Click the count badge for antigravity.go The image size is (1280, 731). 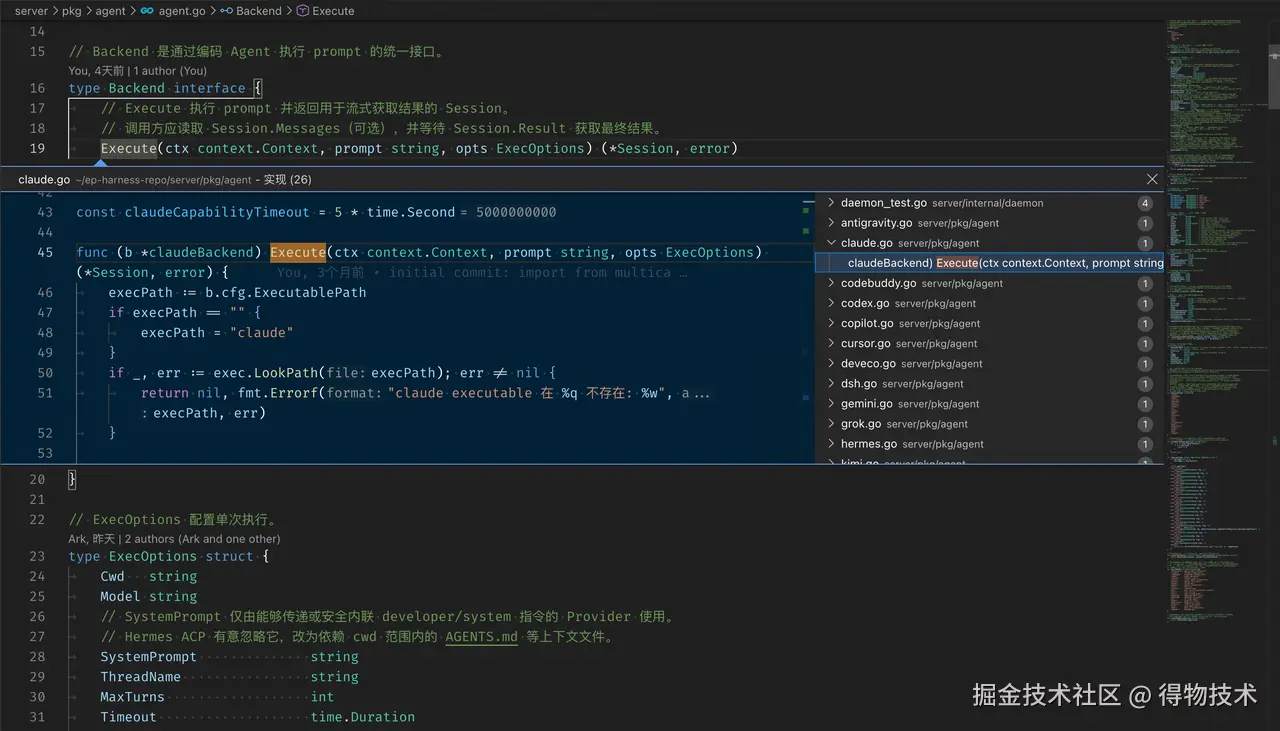tap(1145, 223)
